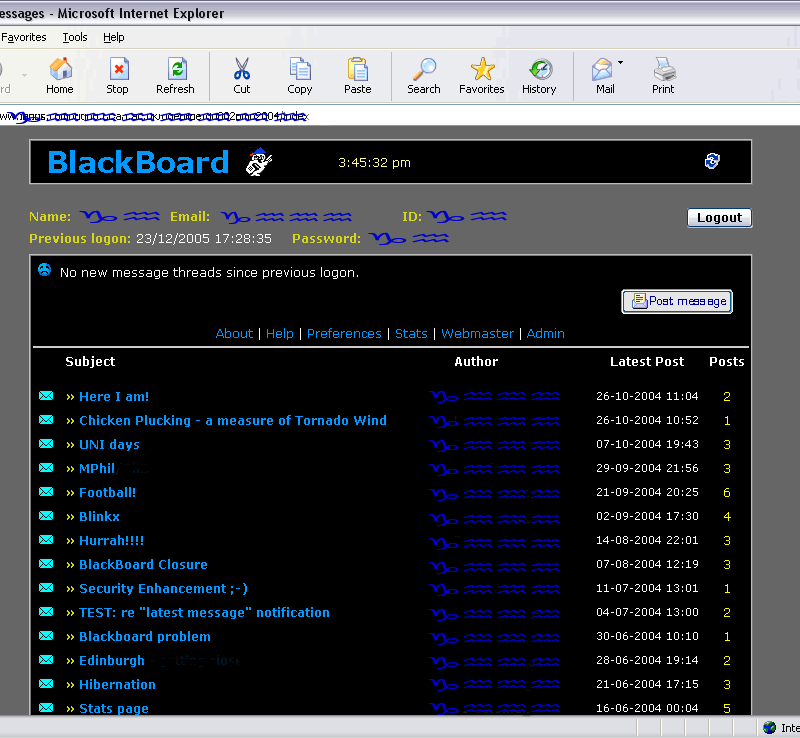Click the latest post date 26-10-2004 11:04
The width and height of the screenshot is (800, 738).
(x=647, y=396)
